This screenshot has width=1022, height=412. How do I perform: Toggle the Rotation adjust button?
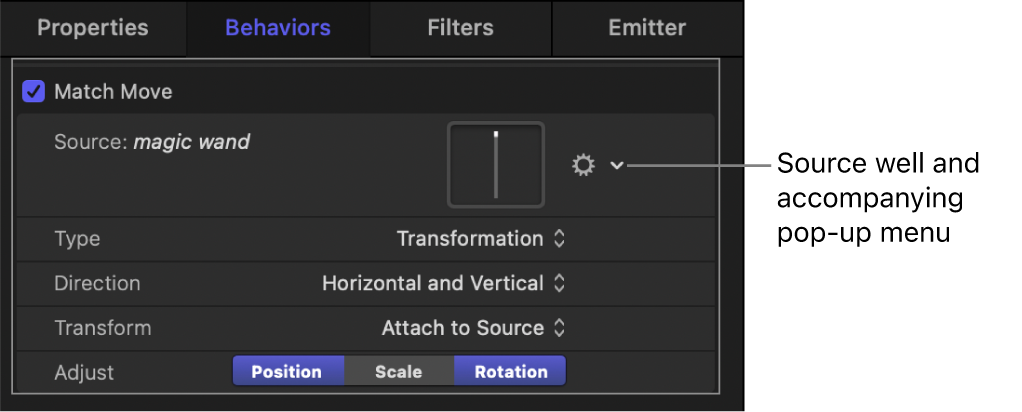tap(511, 372)
